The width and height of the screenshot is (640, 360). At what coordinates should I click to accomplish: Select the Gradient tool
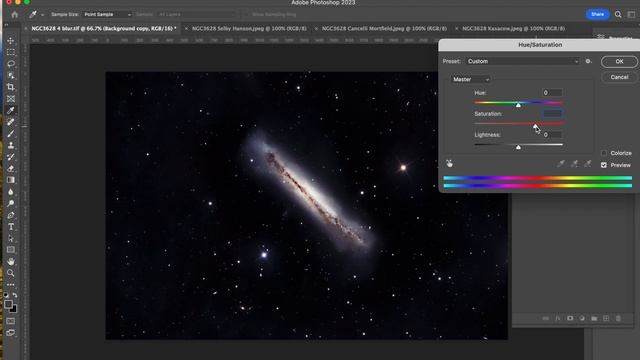tap(11, 180)
